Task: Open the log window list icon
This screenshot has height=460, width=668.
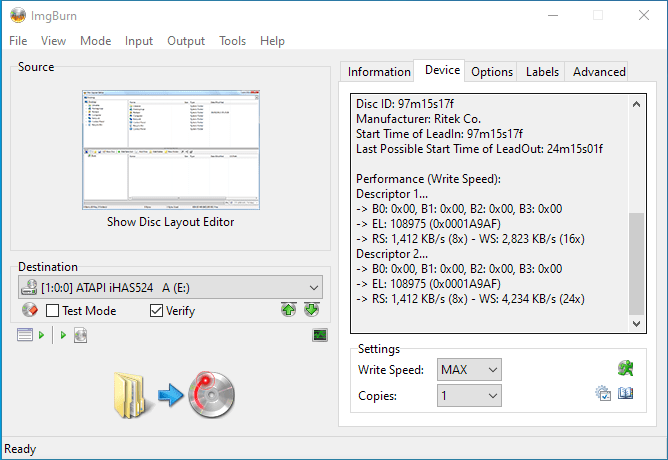Action: click(x=25, y=335)
